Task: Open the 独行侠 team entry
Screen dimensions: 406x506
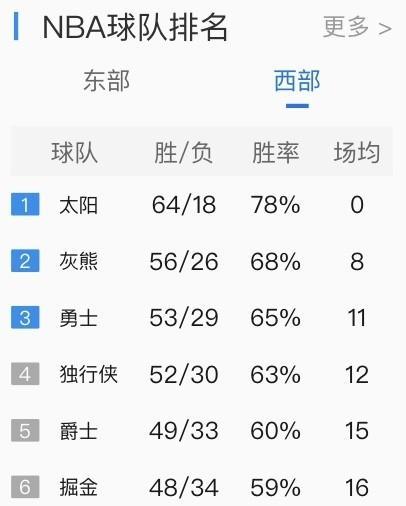Action: tap(88, 374)
